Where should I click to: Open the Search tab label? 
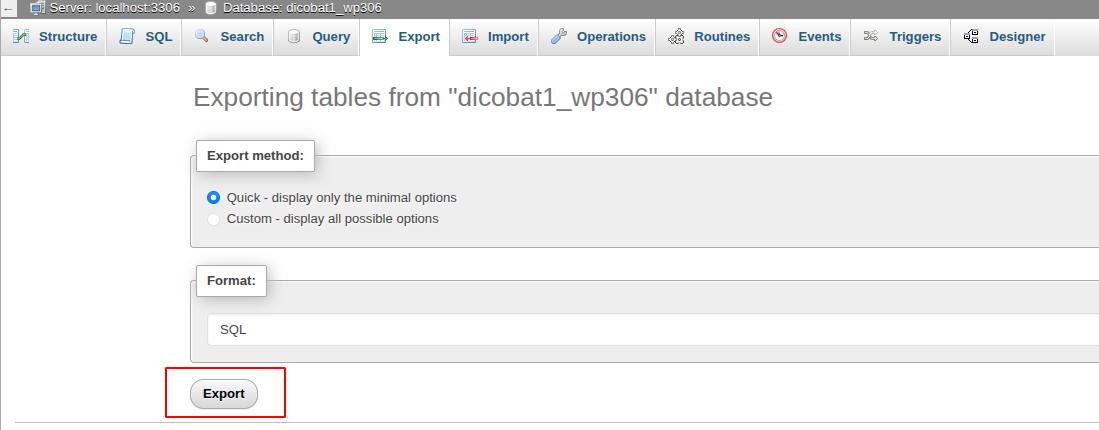click(x=243, y=36)
